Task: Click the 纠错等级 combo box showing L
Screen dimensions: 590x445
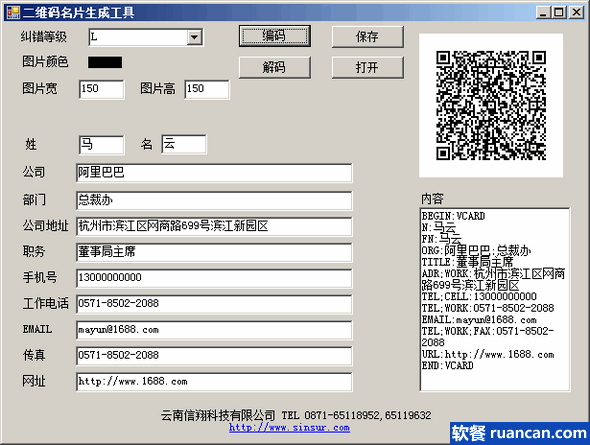Action: pos(146,37)
